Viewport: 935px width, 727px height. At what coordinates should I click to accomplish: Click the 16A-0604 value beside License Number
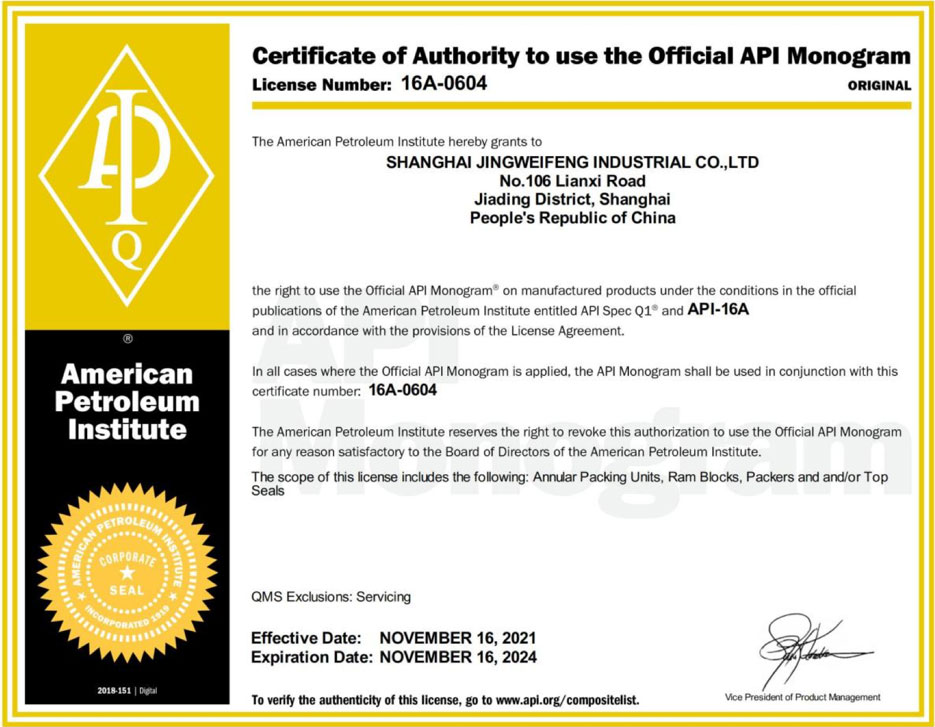pyautogui.click(x=444, y=83)
